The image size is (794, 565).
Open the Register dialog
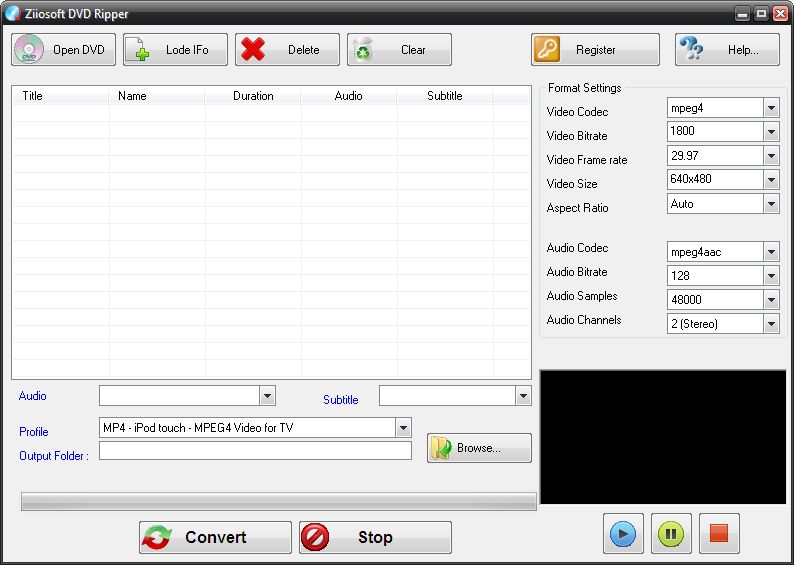(595, 50)
